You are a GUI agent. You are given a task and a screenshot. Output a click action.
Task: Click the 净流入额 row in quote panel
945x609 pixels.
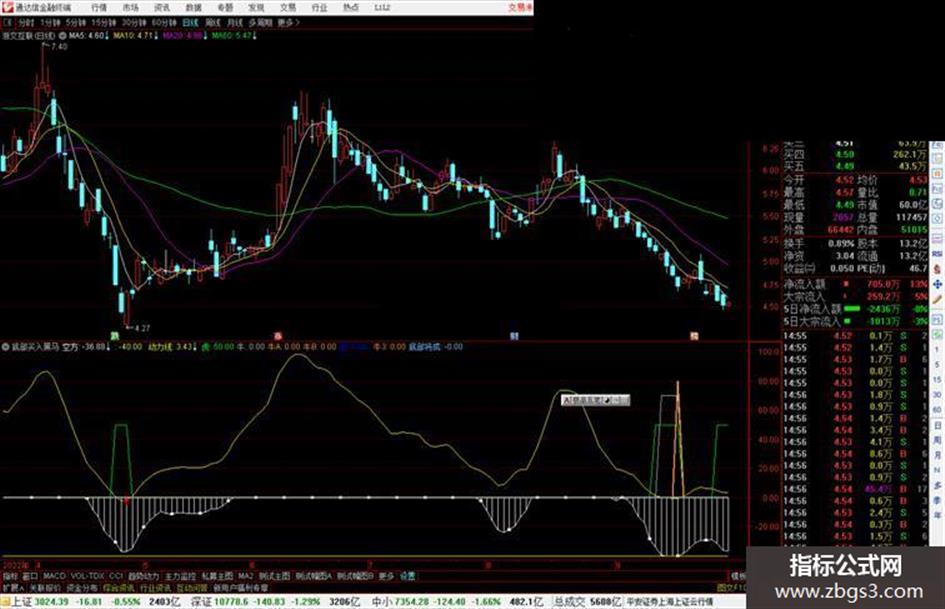coord(855,283)
